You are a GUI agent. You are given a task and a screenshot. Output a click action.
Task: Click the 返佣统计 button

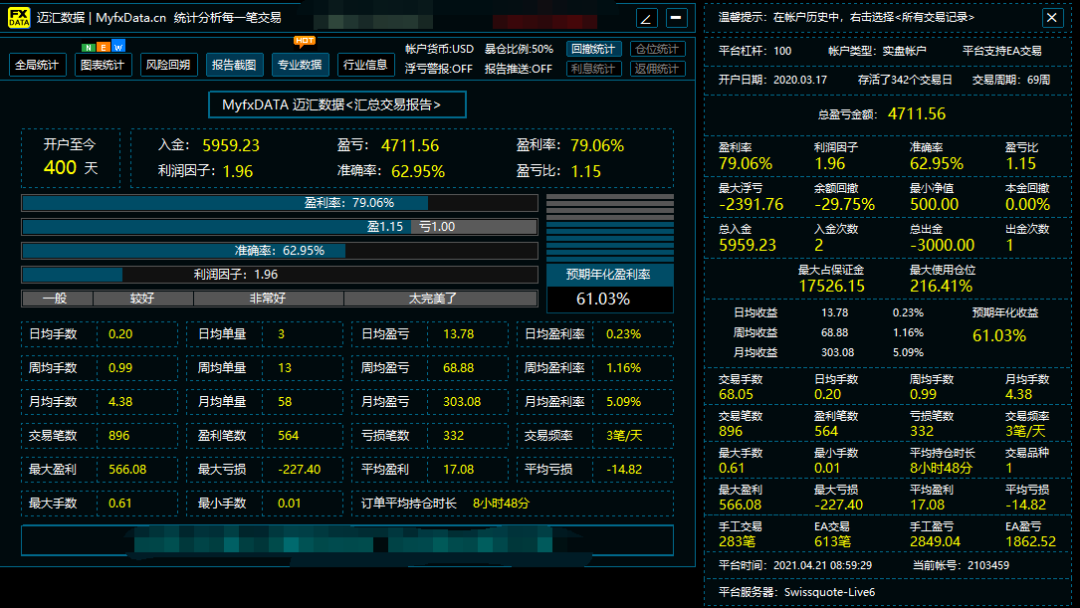click(658, 69)
